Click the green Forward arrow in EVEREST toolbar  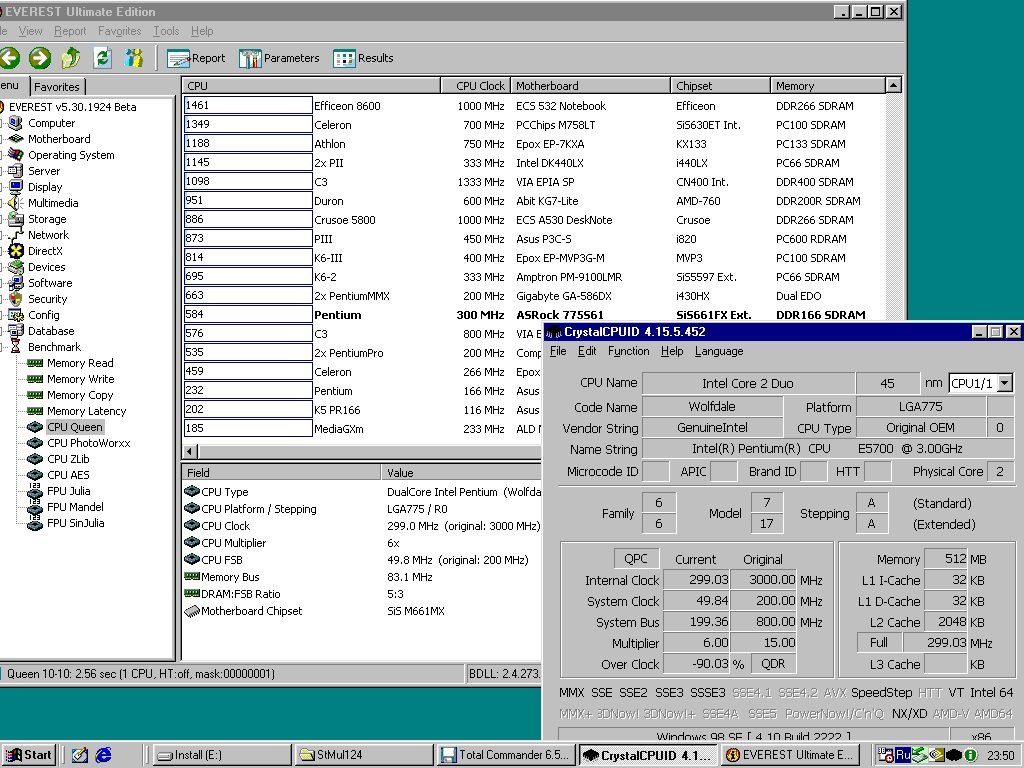[40, 58]
